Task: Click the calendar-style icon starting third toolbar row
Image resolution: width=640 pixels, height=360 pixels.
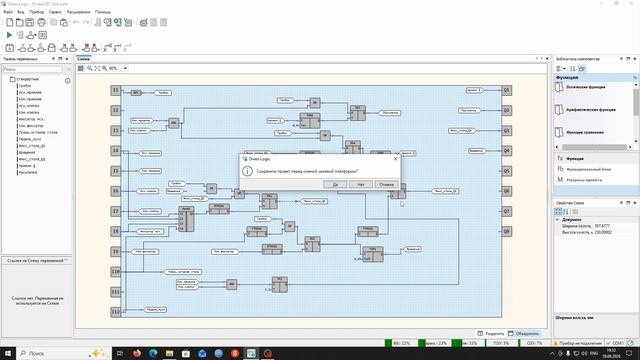Action: [9, 48]
